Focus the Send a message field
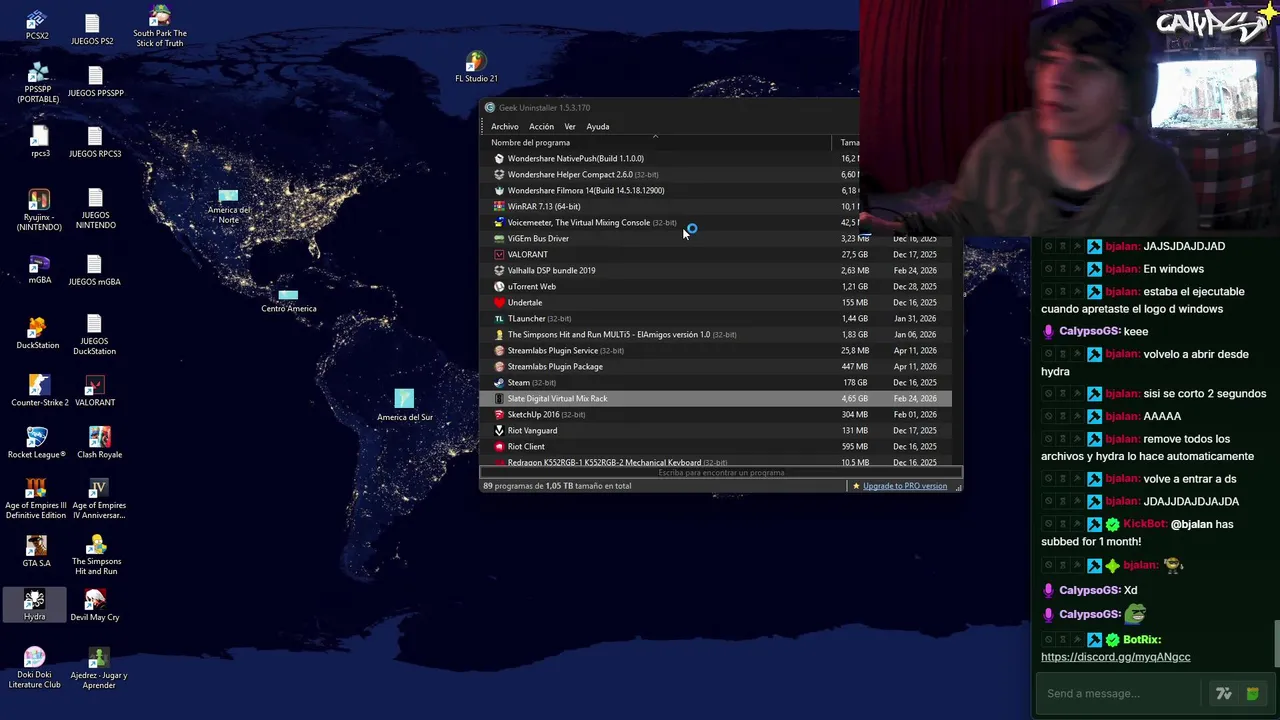The height and width of the screenshot is (720, 1280). (x=1119, y=693)
